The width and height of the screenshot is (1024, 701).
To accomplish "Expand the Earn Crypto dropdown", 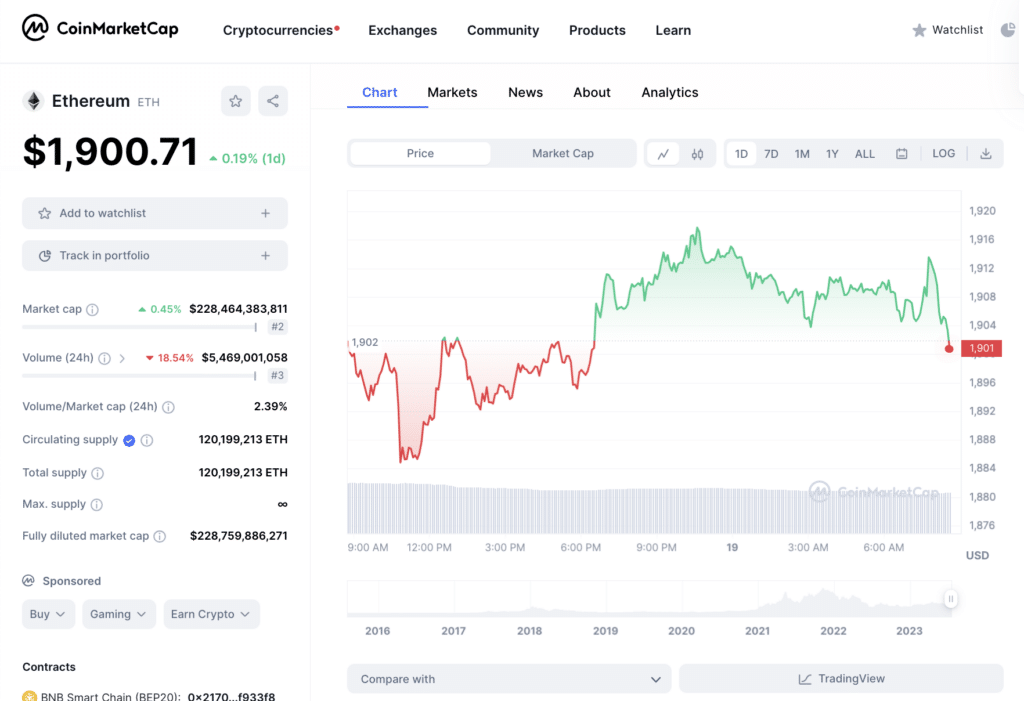I will pos(211,614).
